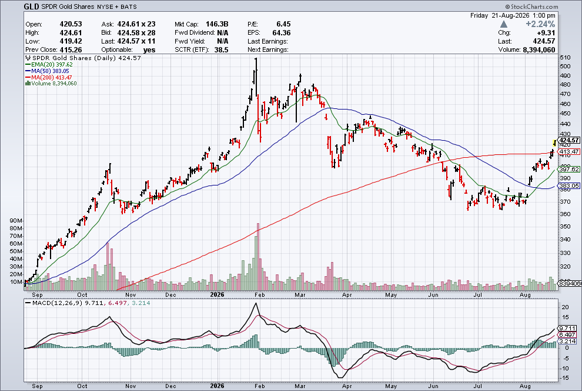Screen dimensions: 582x391
Task: Click the MA(200) 413.47 legend entry
Action: pos(49,77)
